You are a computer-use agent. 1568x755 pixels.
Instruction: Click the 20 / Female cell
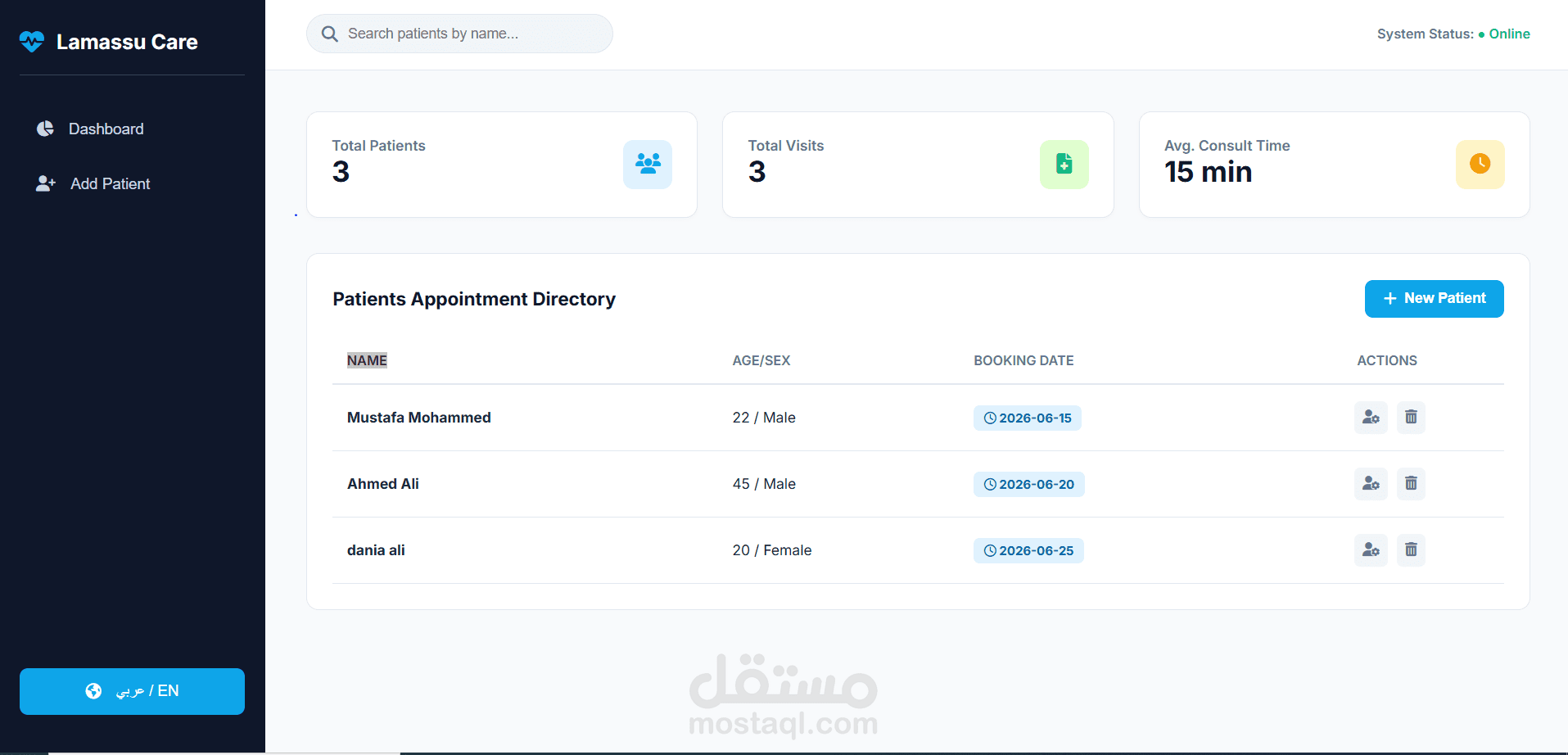772,550
